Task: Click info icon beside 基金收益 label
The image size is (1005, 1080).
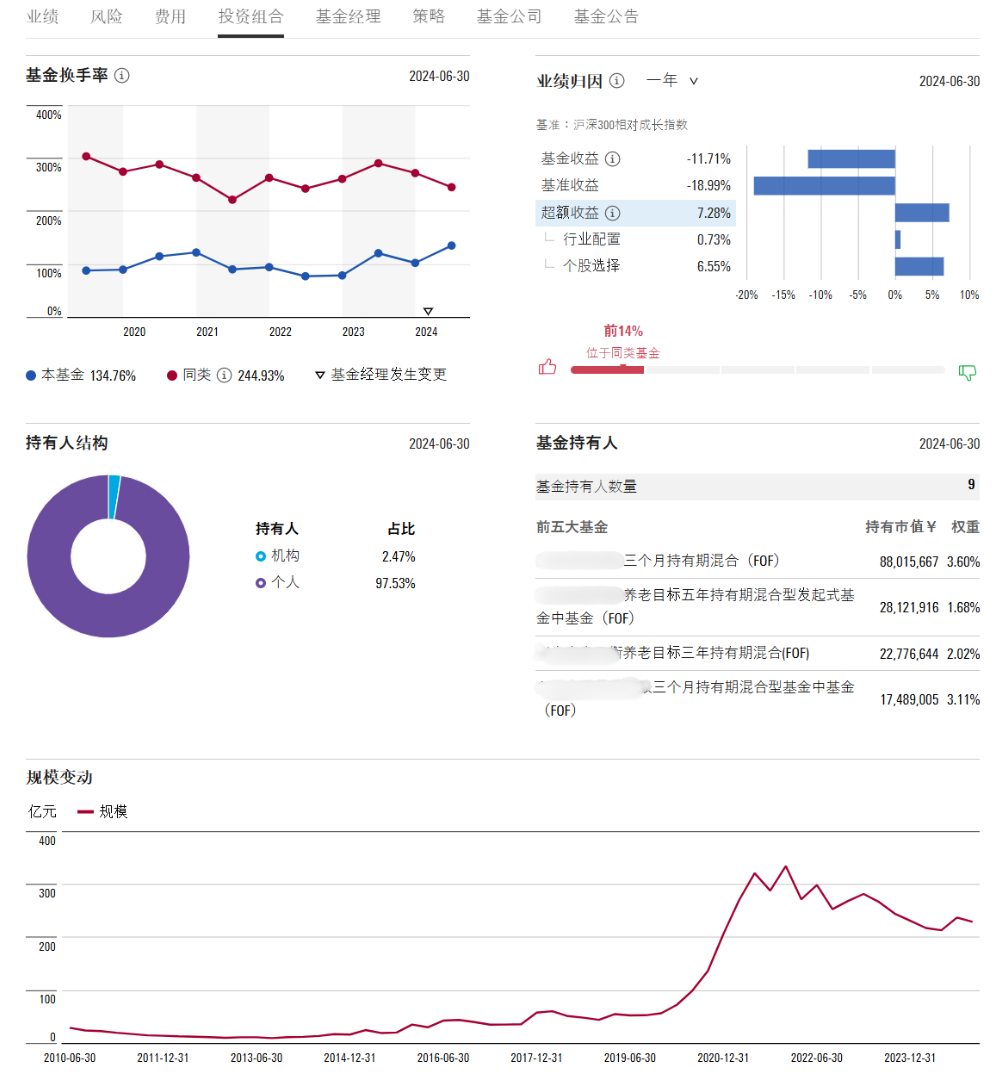Action: point(612,159)
